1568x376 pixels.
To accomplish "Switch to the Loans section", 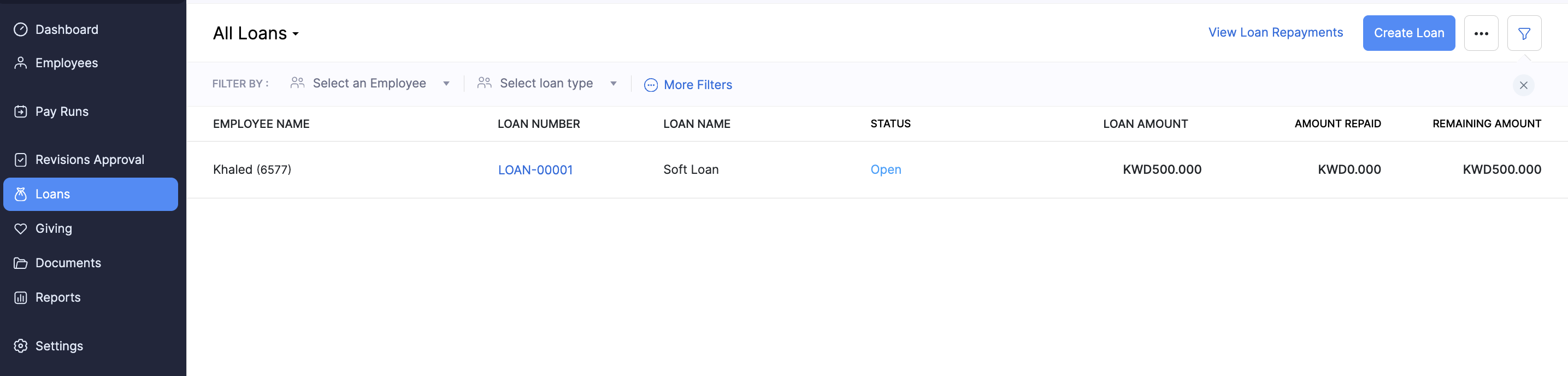I will [x=52, y=194].
